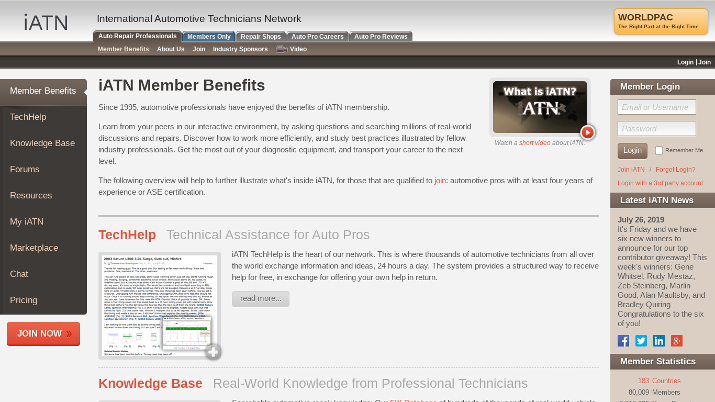The image size is (715, 402).
Task: Open About Us submenu item
Action: tap(171, 49)
